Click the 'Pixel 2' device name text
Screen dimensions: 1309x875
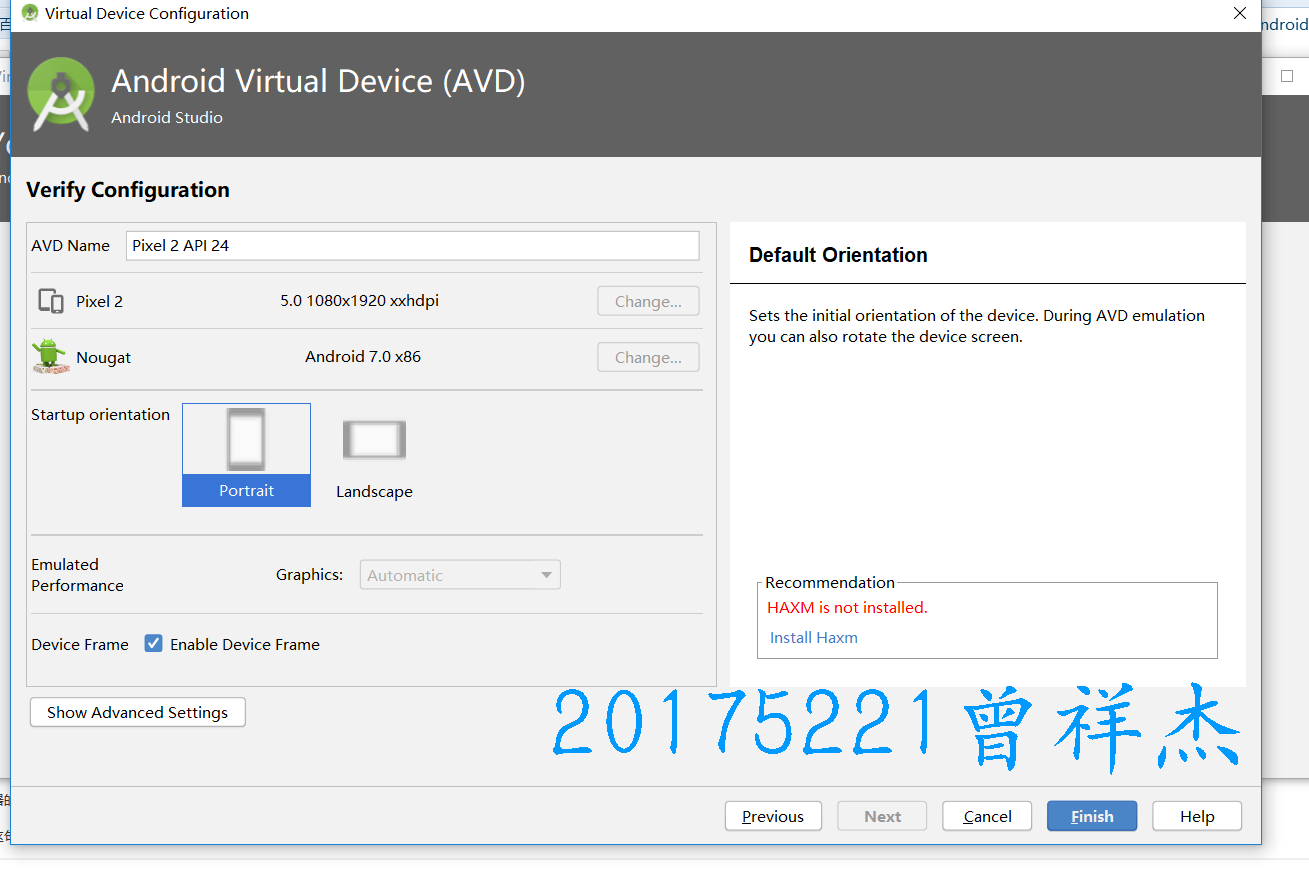[99, 301]
